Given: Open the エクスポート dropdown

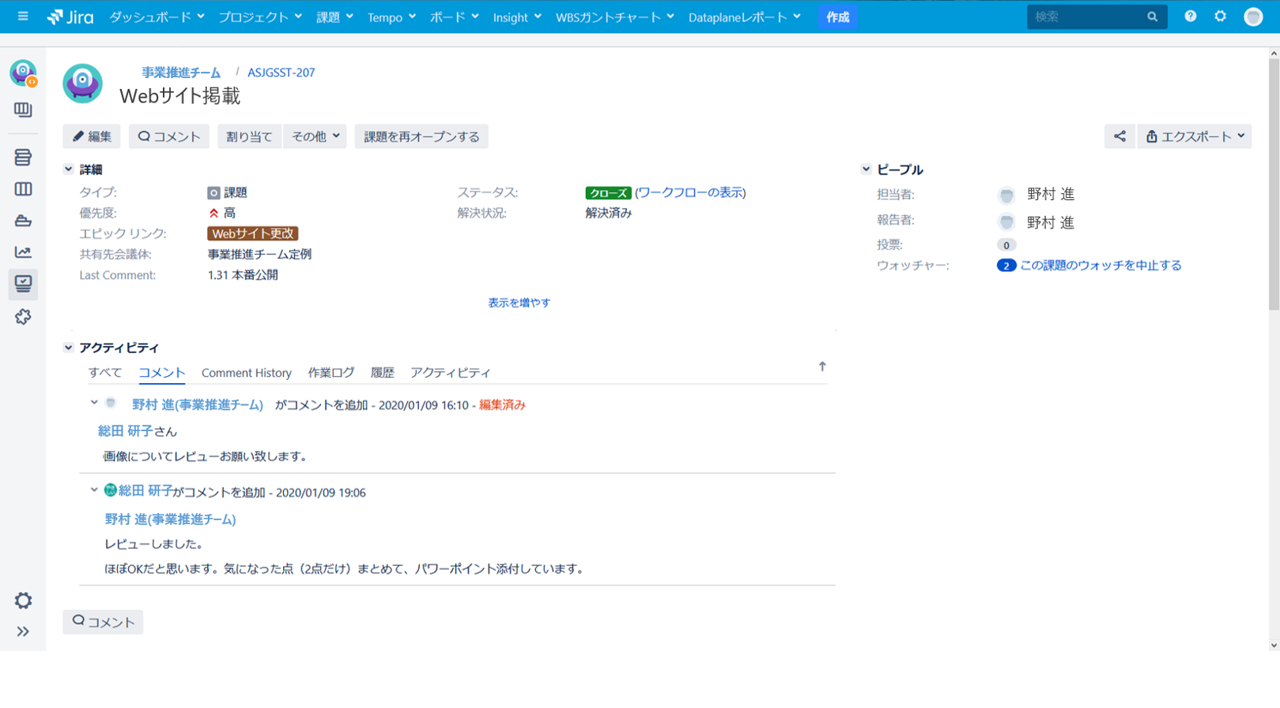Looking at the screenshot, I should point(1194,137).
